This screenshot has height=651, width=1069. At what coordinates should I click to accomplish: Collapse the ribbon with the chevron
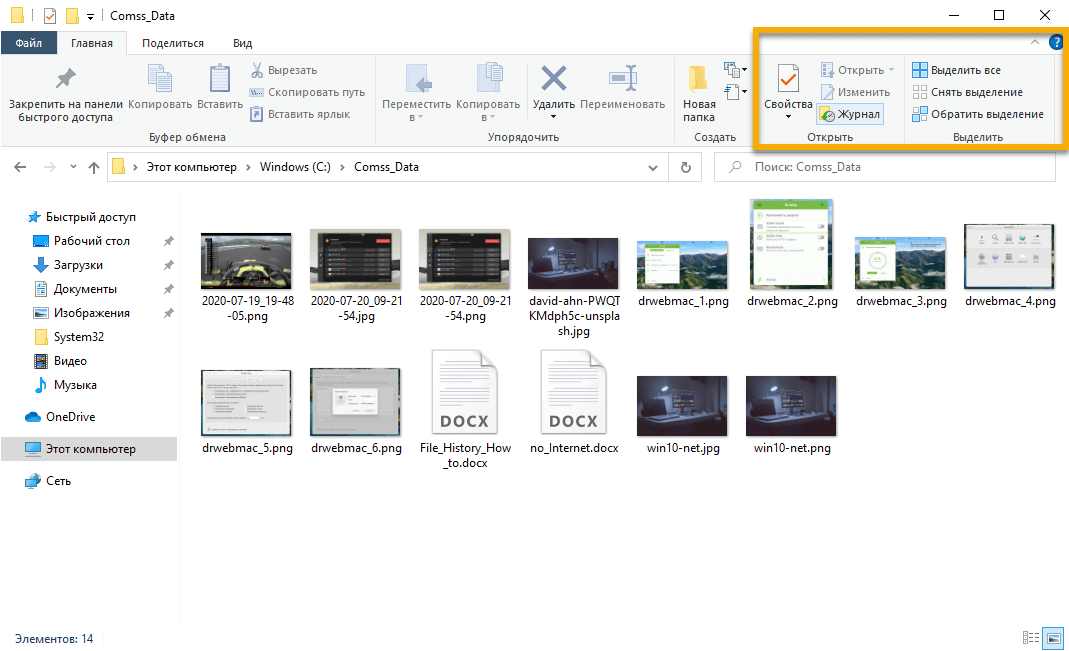[x=1034, y=42]
